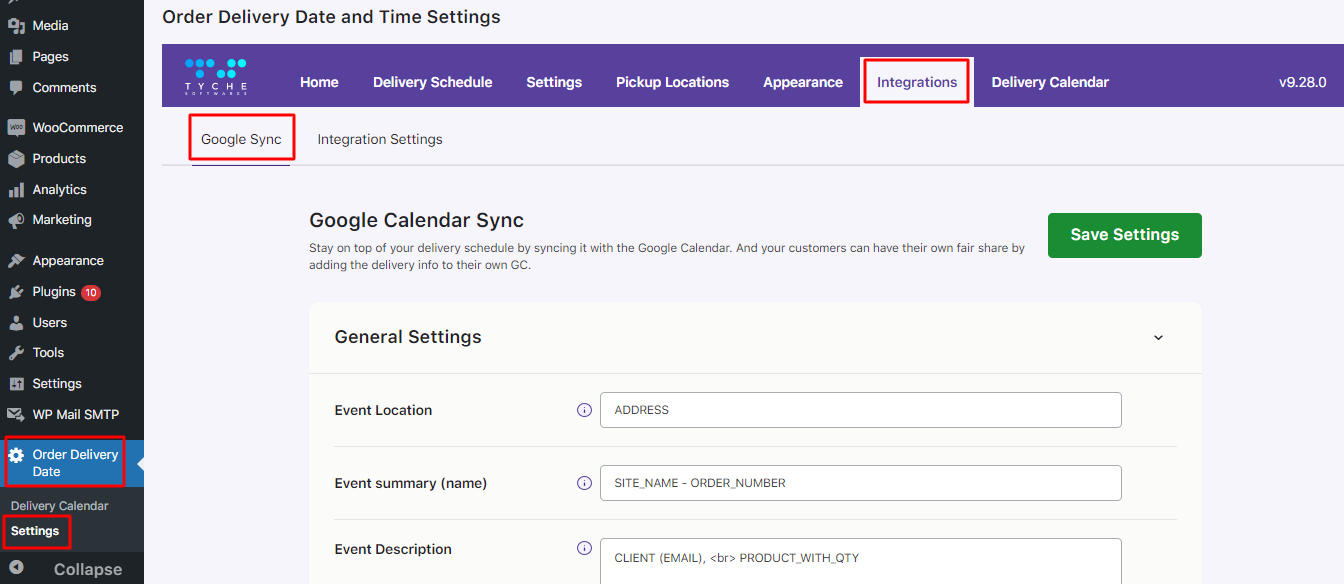Viewport: 1344px width, 584px height.
Task: Open the Home tab
Action: tap(319, 82)
